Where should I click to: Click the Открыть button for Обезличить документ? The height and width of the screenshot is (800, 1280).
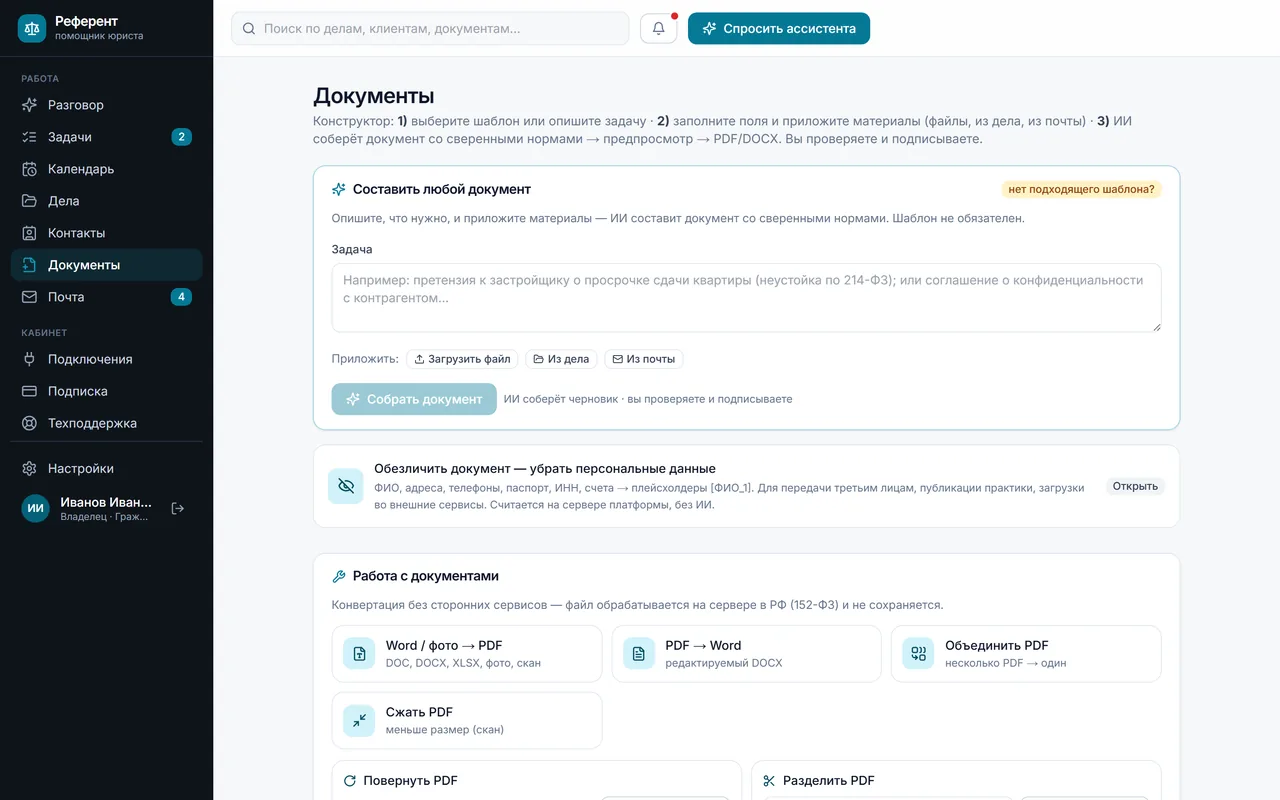(x=1135, y=486)
